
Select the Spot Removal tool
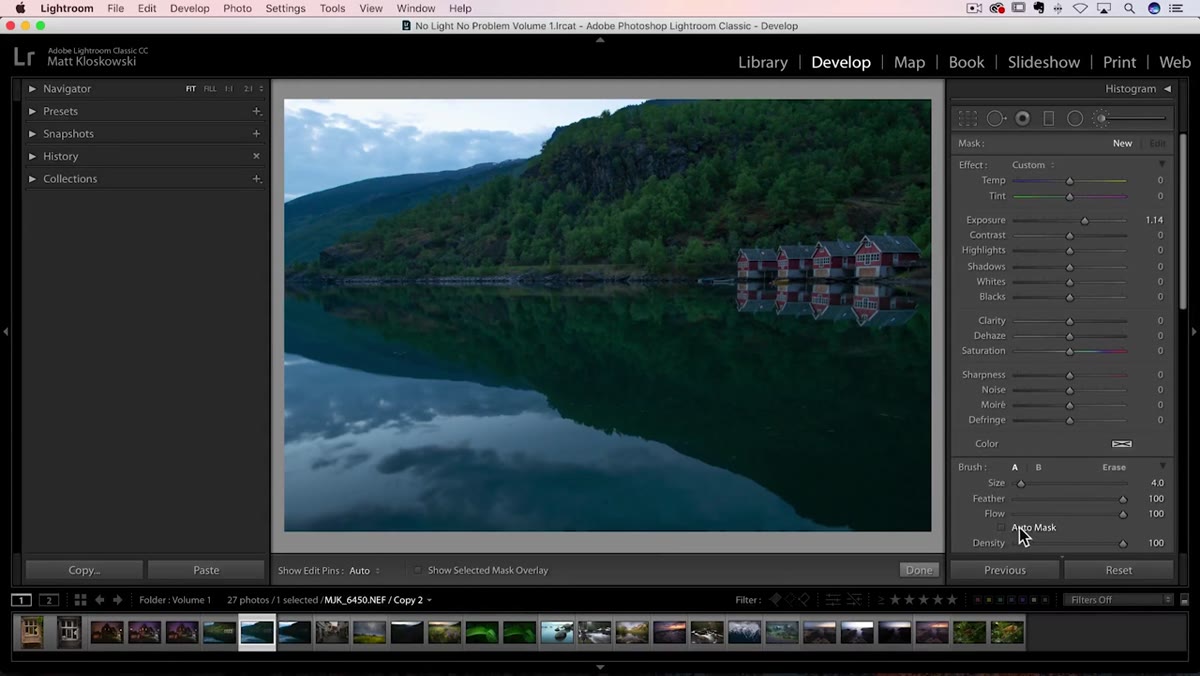tap(996, 118)
